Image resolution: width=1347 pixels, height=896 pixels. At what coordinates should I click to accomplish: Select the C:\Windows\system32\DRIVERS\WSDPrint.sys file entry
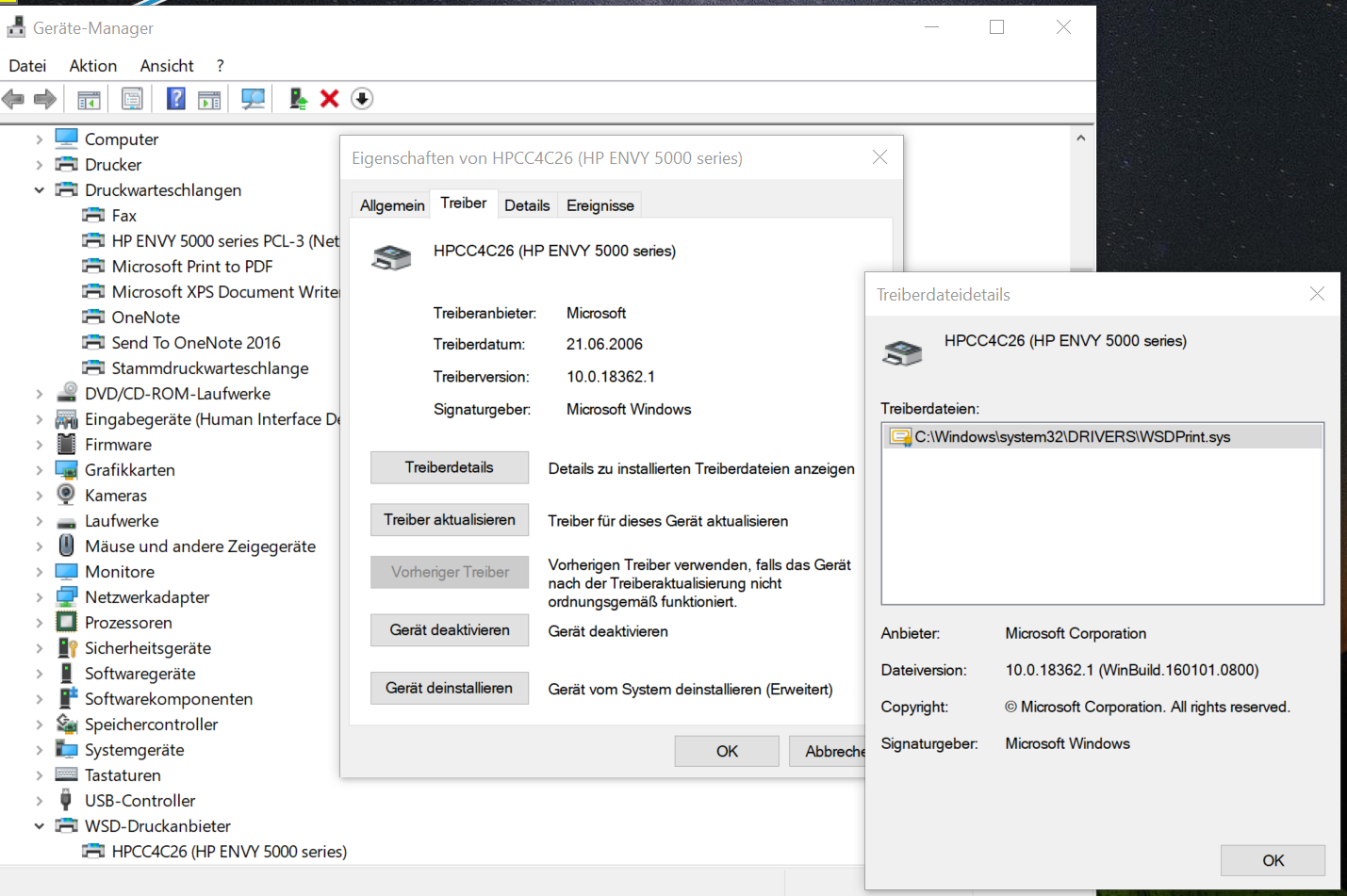[1102, 436]
